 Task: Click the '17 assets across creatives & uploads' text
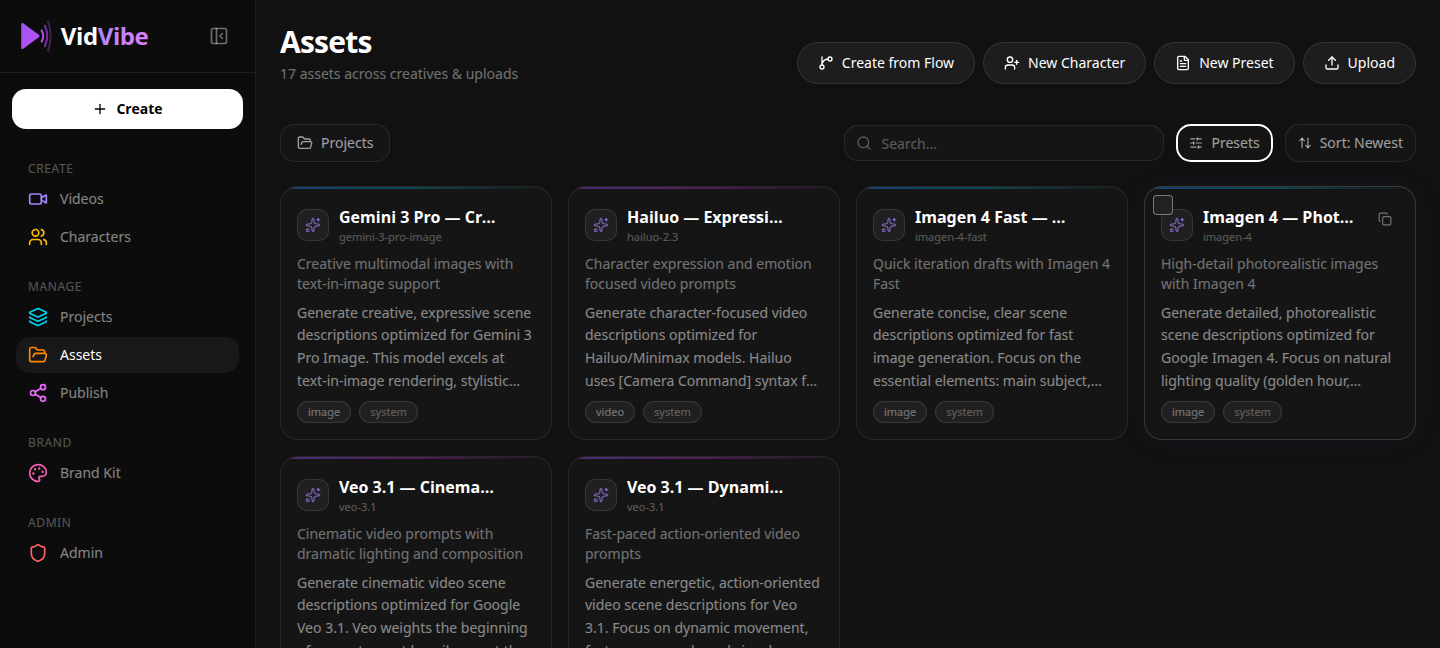click(x=399, y=74)
